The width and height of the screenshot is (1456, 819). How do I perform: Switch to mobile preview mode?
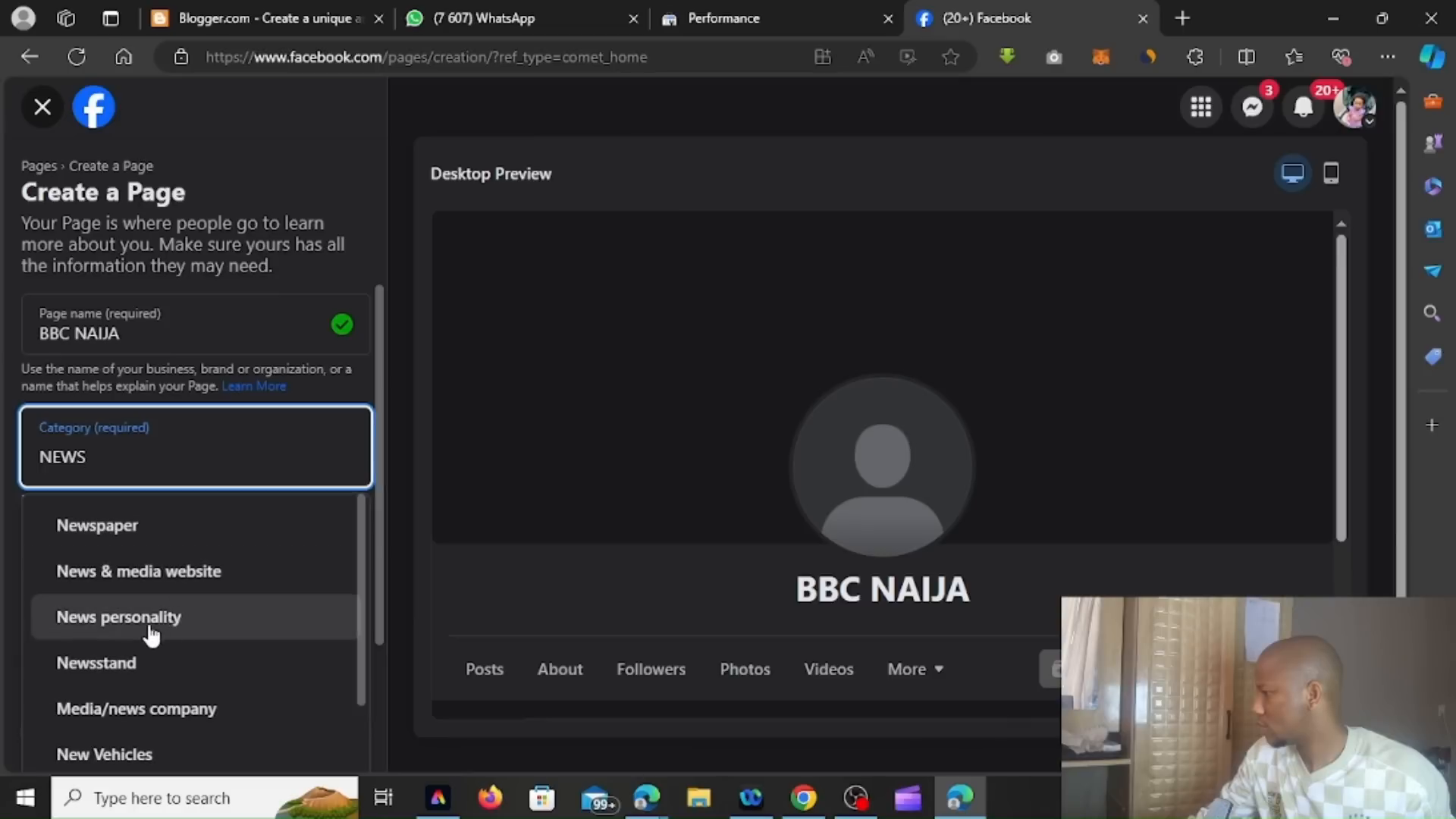click(x=1331, y=174)
